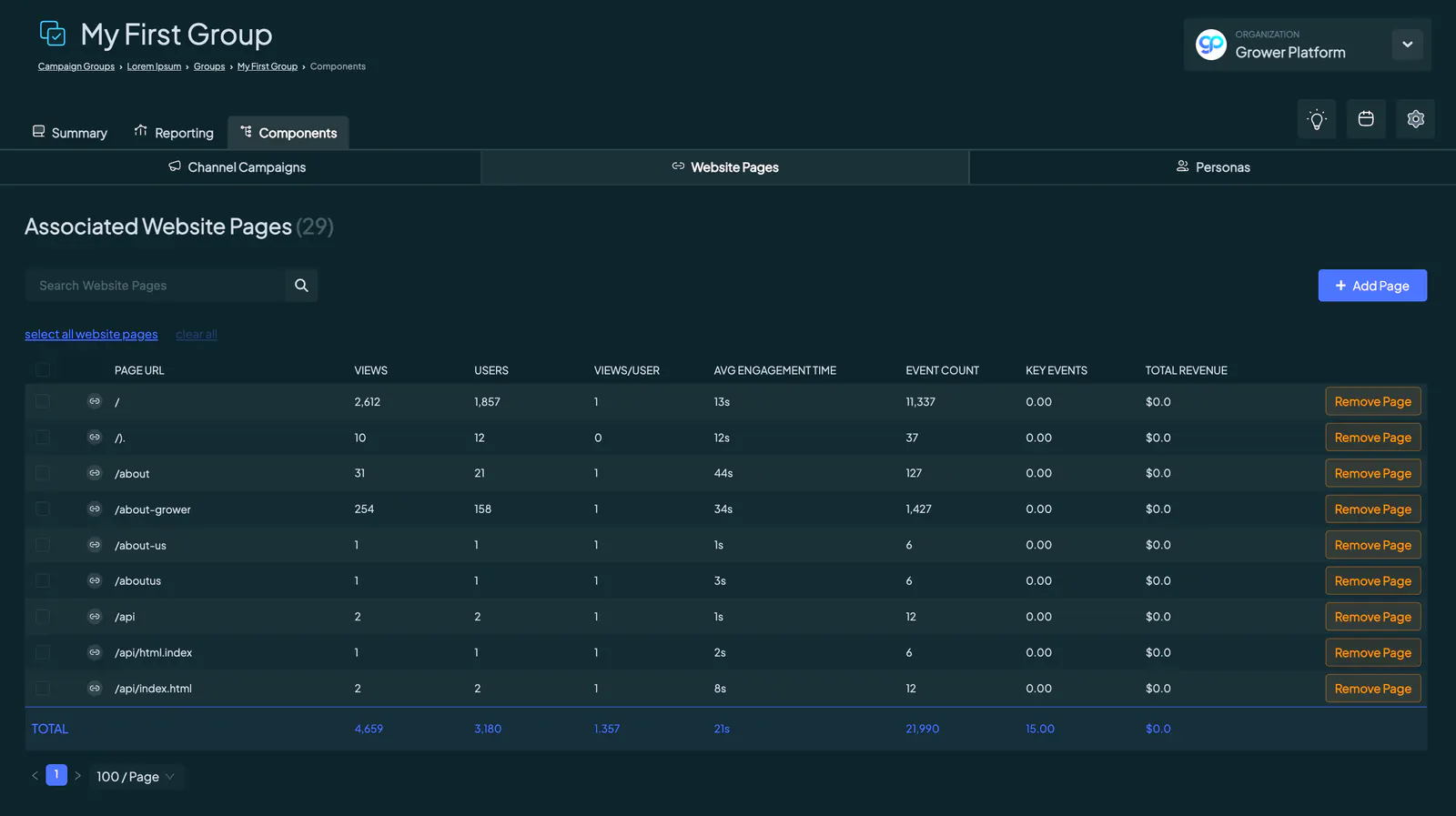Focus the Search Website Pages field
Image resolution: width=1456 pixels, height=816 pixels.
tap(156, 286)
